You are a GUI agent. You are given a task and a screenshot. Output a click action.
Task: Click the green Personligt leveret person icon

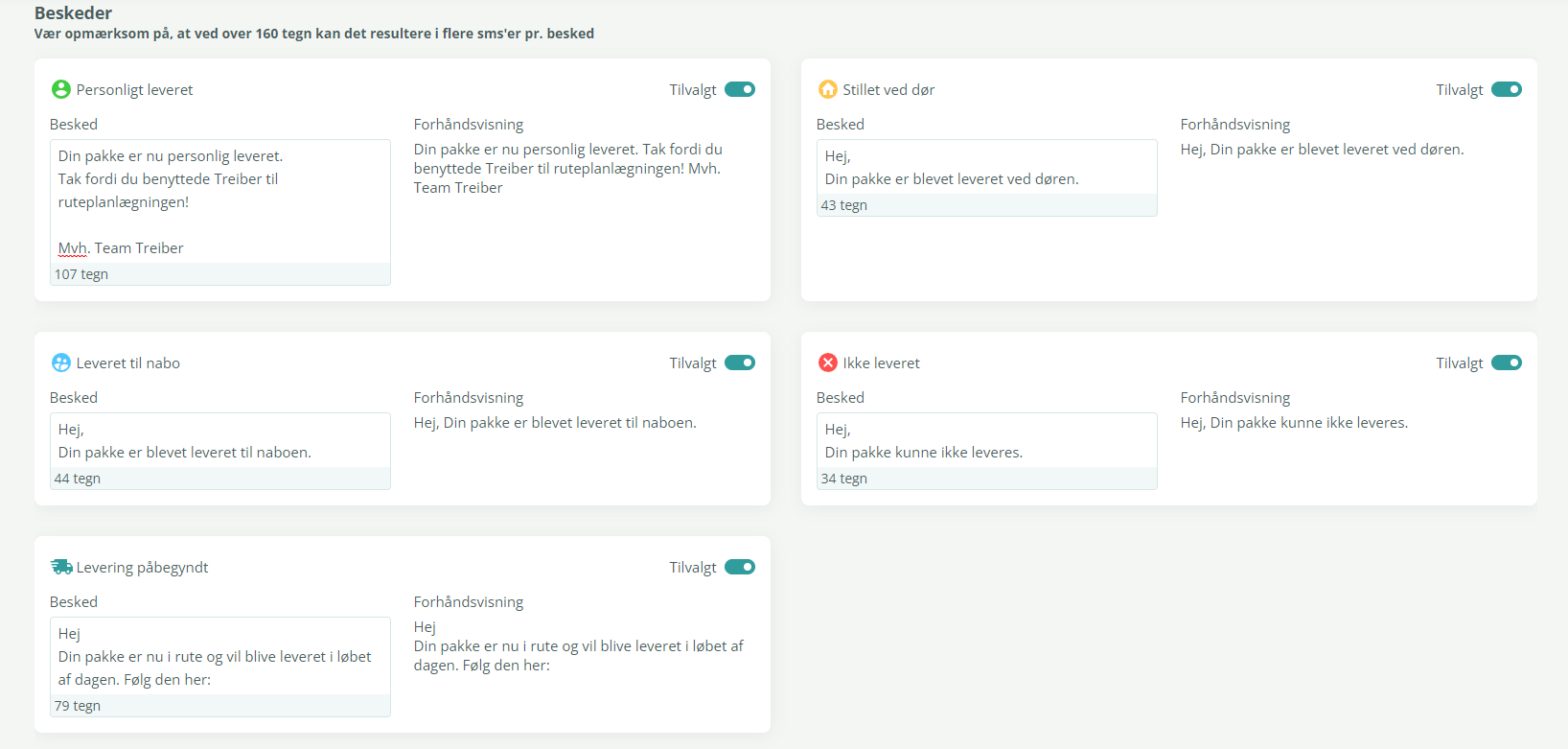[x=61, y=89]
